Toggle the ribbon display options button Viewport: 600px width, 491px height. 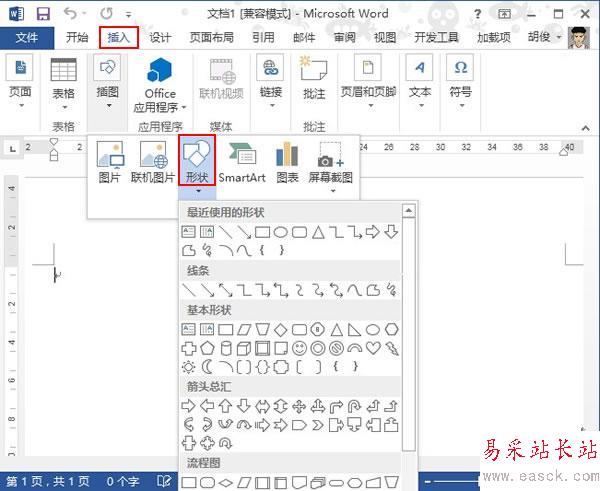pos(504,14)
